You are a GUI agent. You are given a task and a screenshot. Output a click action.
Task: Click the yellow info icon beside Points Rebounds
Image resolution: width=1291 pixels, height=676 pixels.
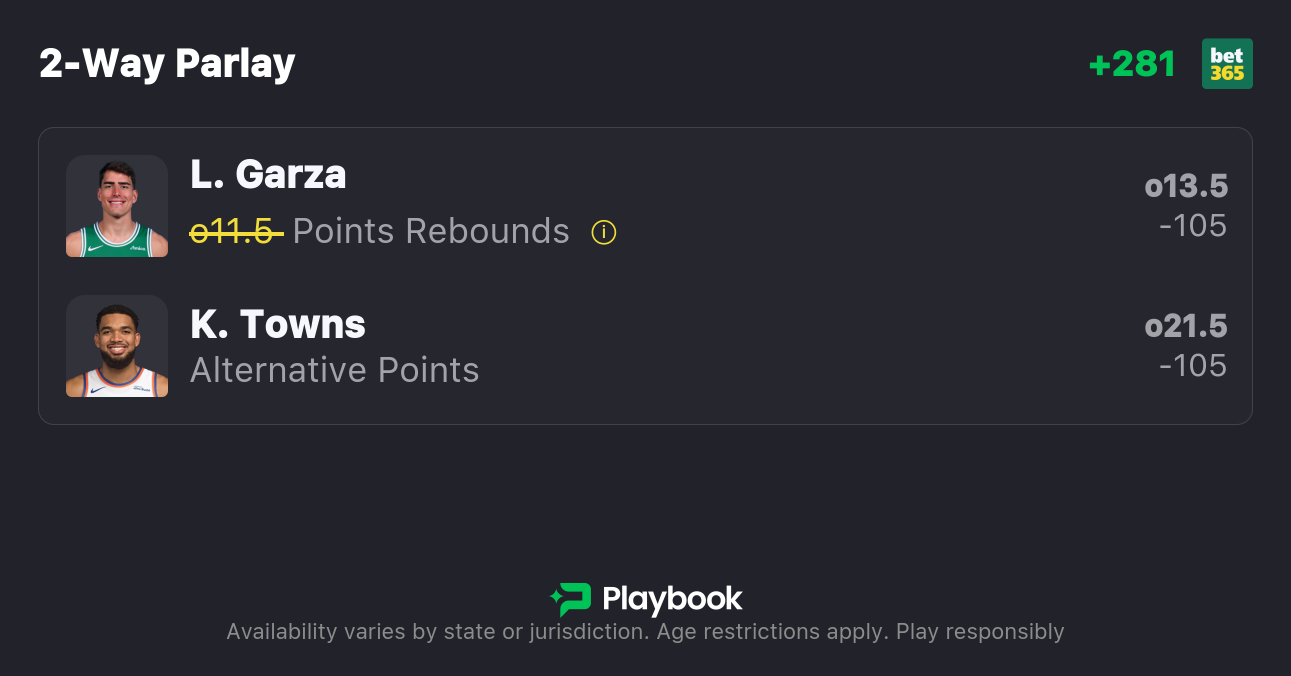pyautogui.click(x=604, y=232)
